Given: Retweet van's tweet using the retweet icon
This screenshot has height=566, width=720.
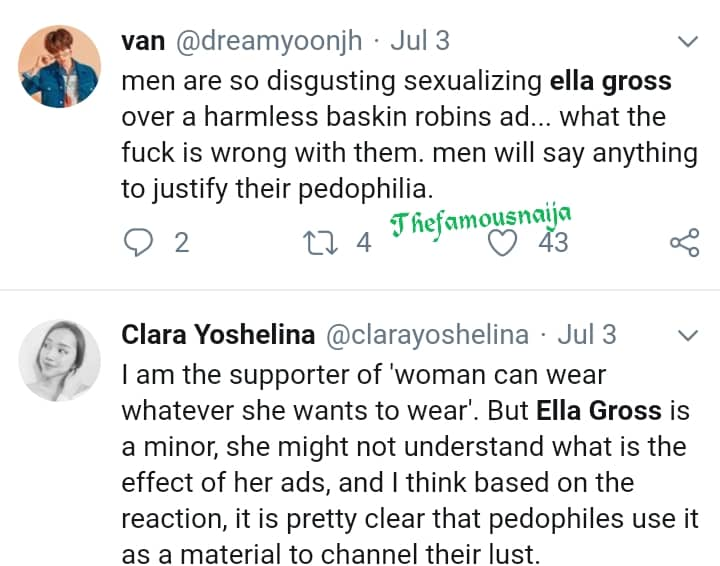Looking at the screenshot, I should [x=325, y=242].
